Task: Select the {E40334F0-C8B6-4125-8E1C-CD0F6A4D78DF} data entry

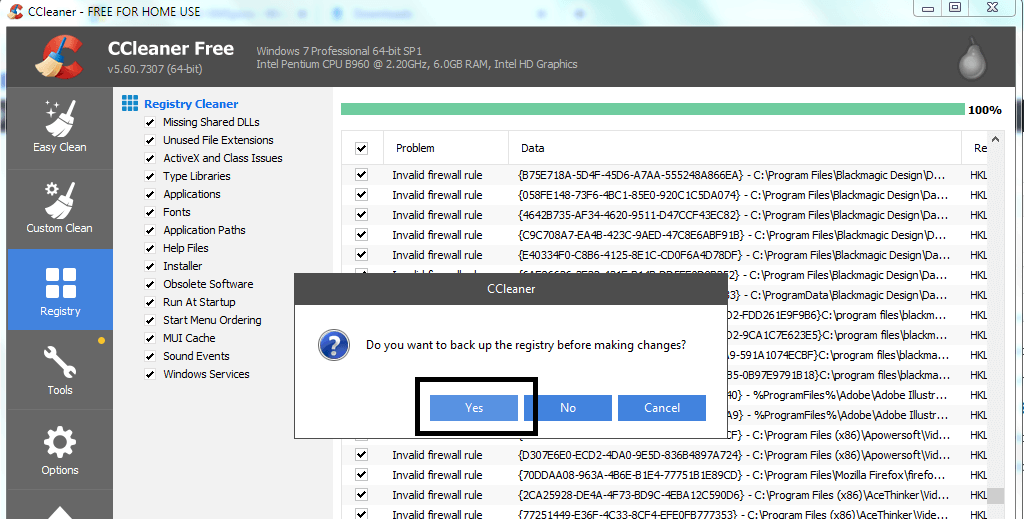Action: coord(733,255)
